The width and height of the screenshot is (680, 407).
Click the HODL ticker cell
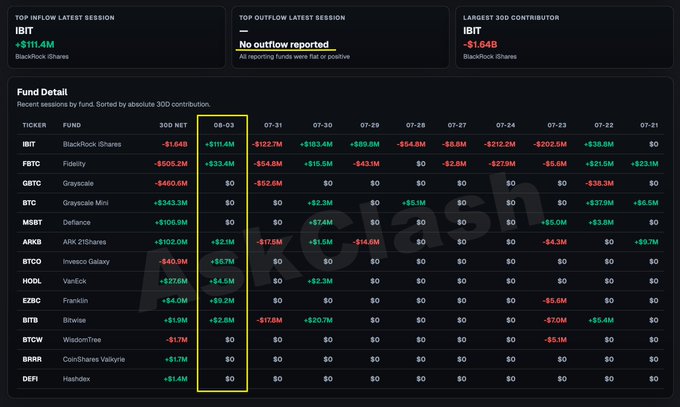pos(32,281)
